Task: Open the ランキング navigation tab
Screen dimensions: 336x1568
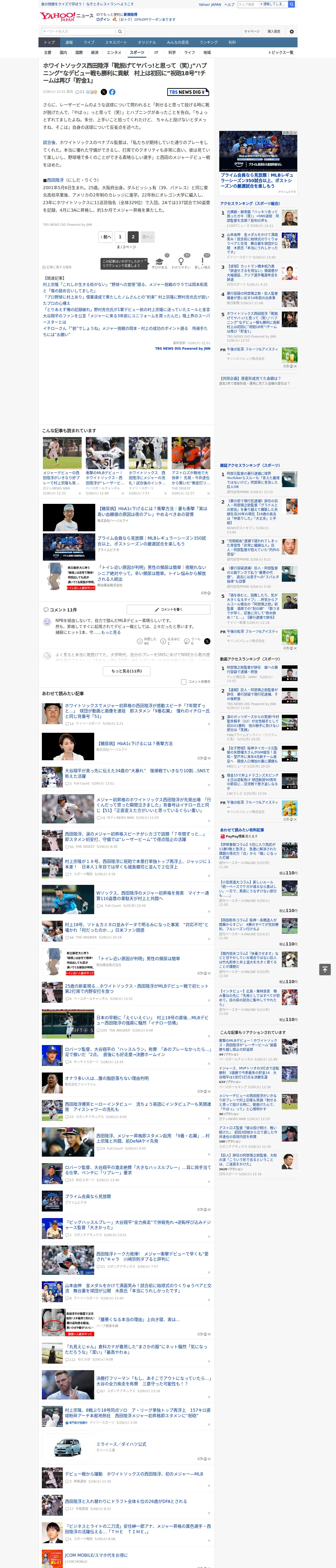Action: point(209,43)
